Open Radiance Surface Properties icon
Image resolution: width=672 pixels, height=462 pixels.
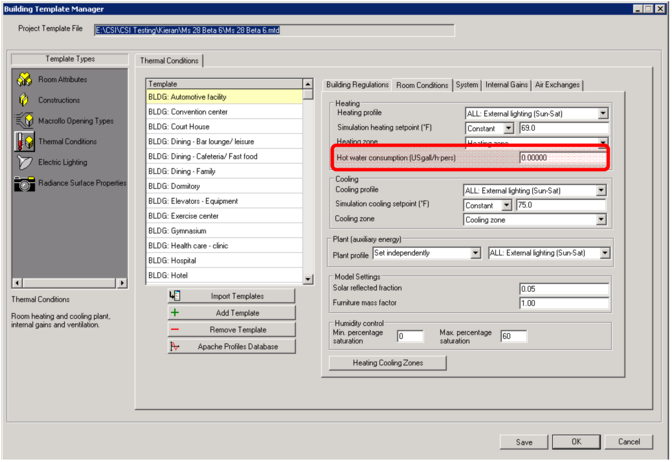tap(23, 184)
